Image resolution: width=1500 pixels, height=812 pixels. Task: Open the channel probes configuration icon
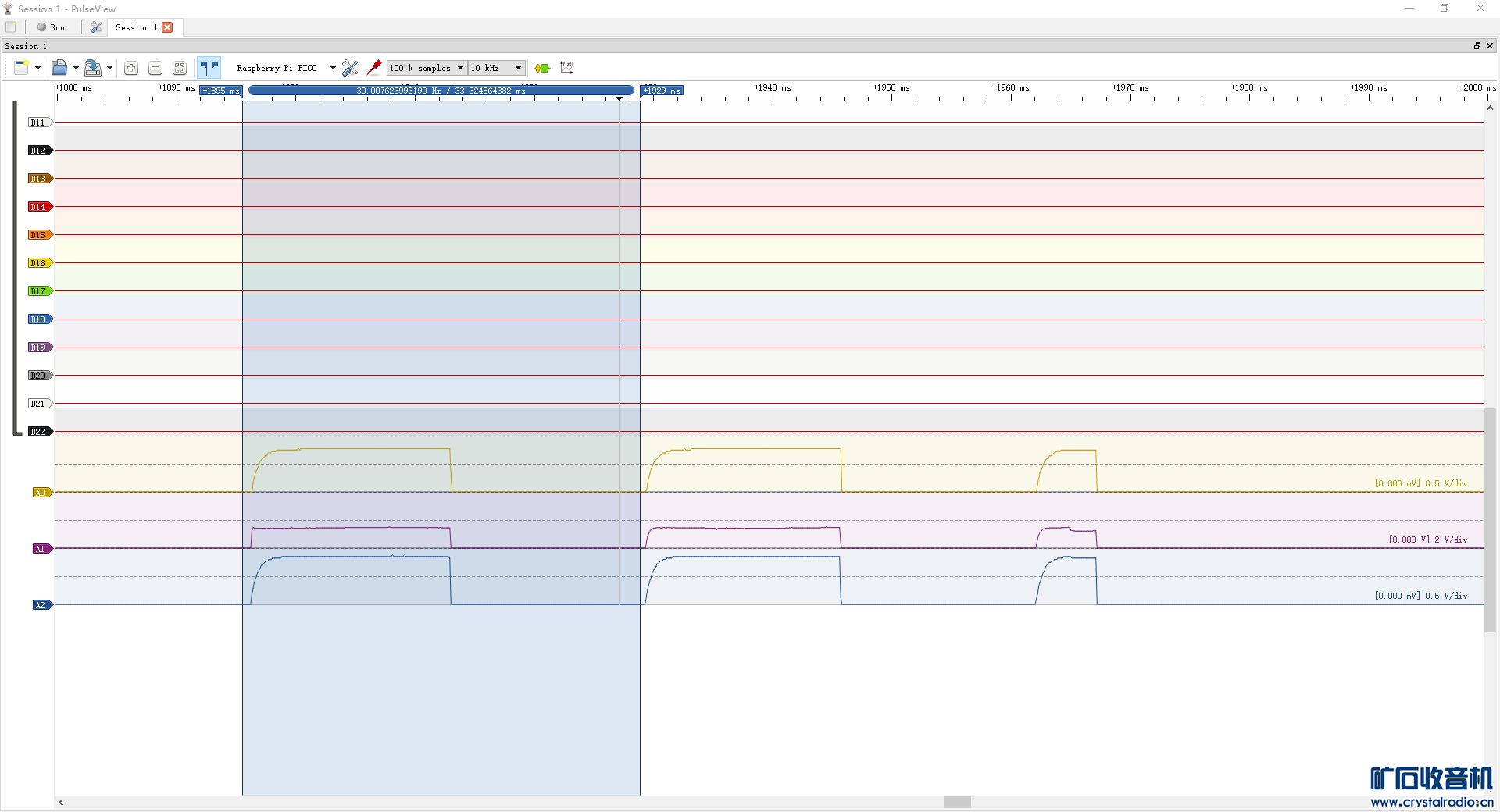click(374, 68)
